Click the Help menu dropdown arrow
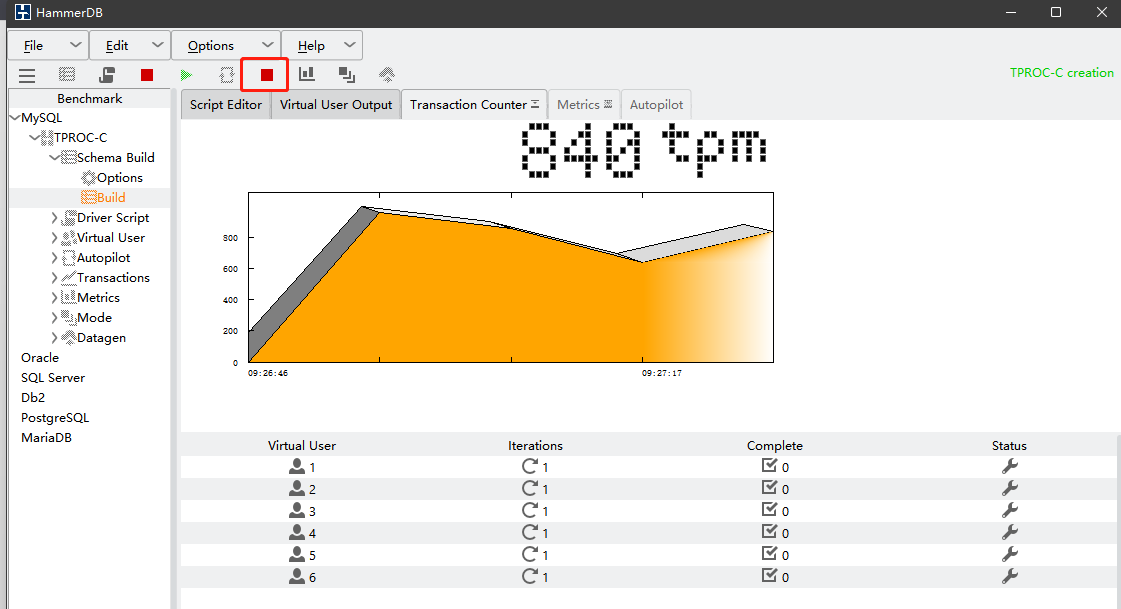The image size is (1121, 609). click(x=349, y=45)
